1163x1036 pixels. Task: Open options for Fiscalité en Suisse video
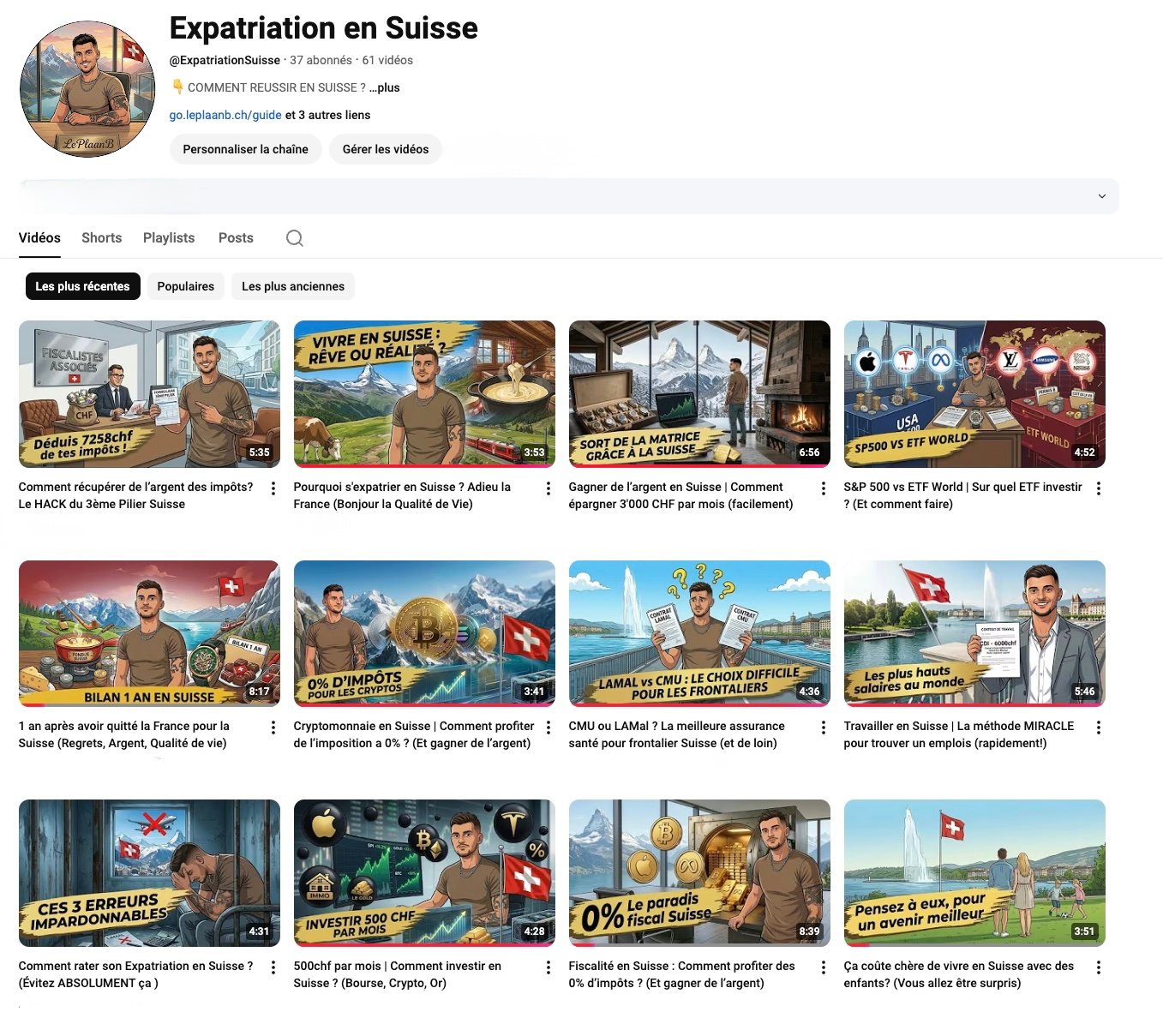point(824,967)
